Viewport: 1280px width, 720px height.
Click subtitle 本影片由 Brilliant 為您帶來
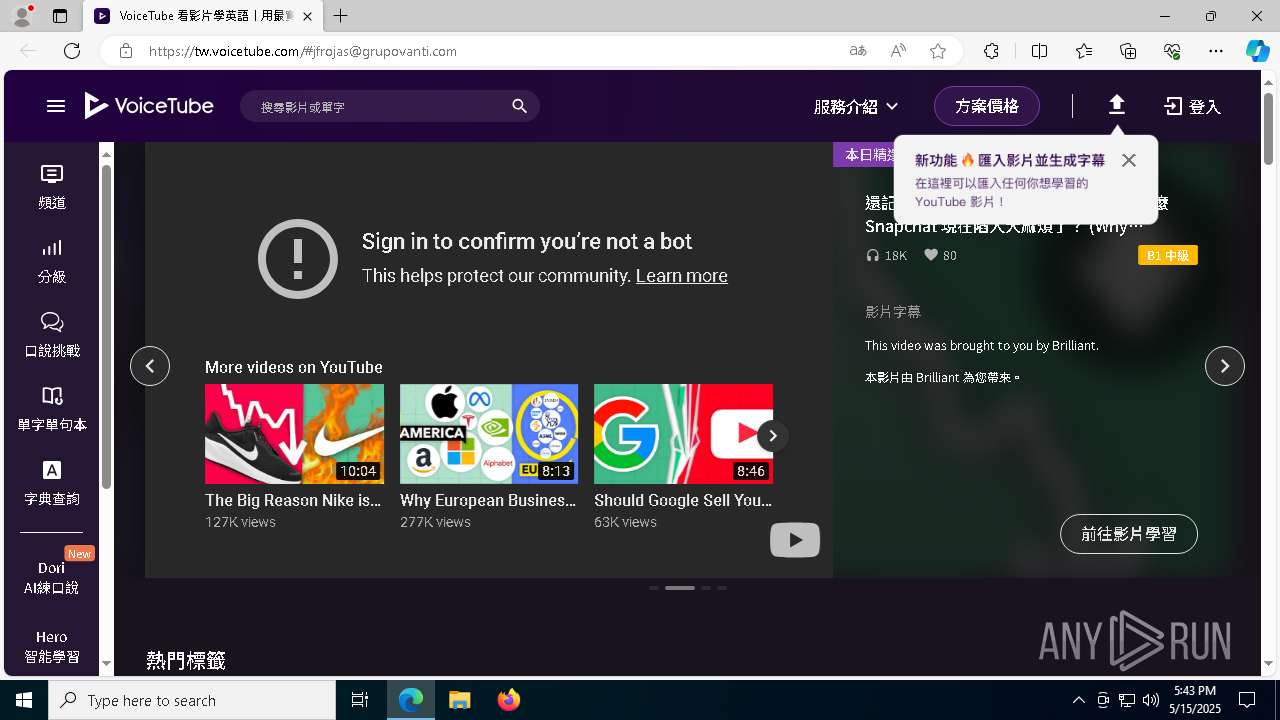tap(942, 378)
